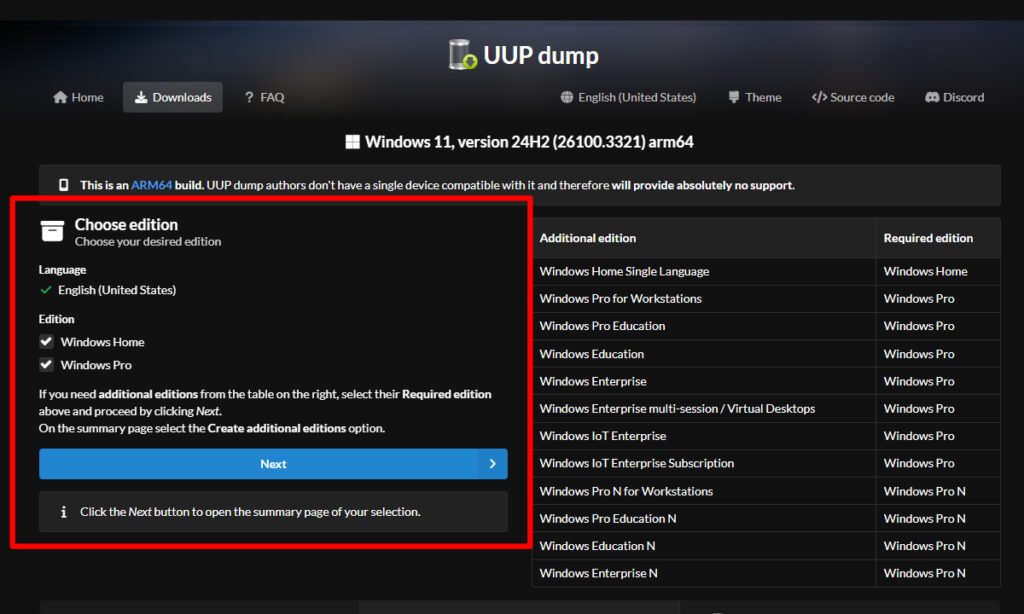
Task: Open the English (United States) language menu
Action: coord(628,97)
